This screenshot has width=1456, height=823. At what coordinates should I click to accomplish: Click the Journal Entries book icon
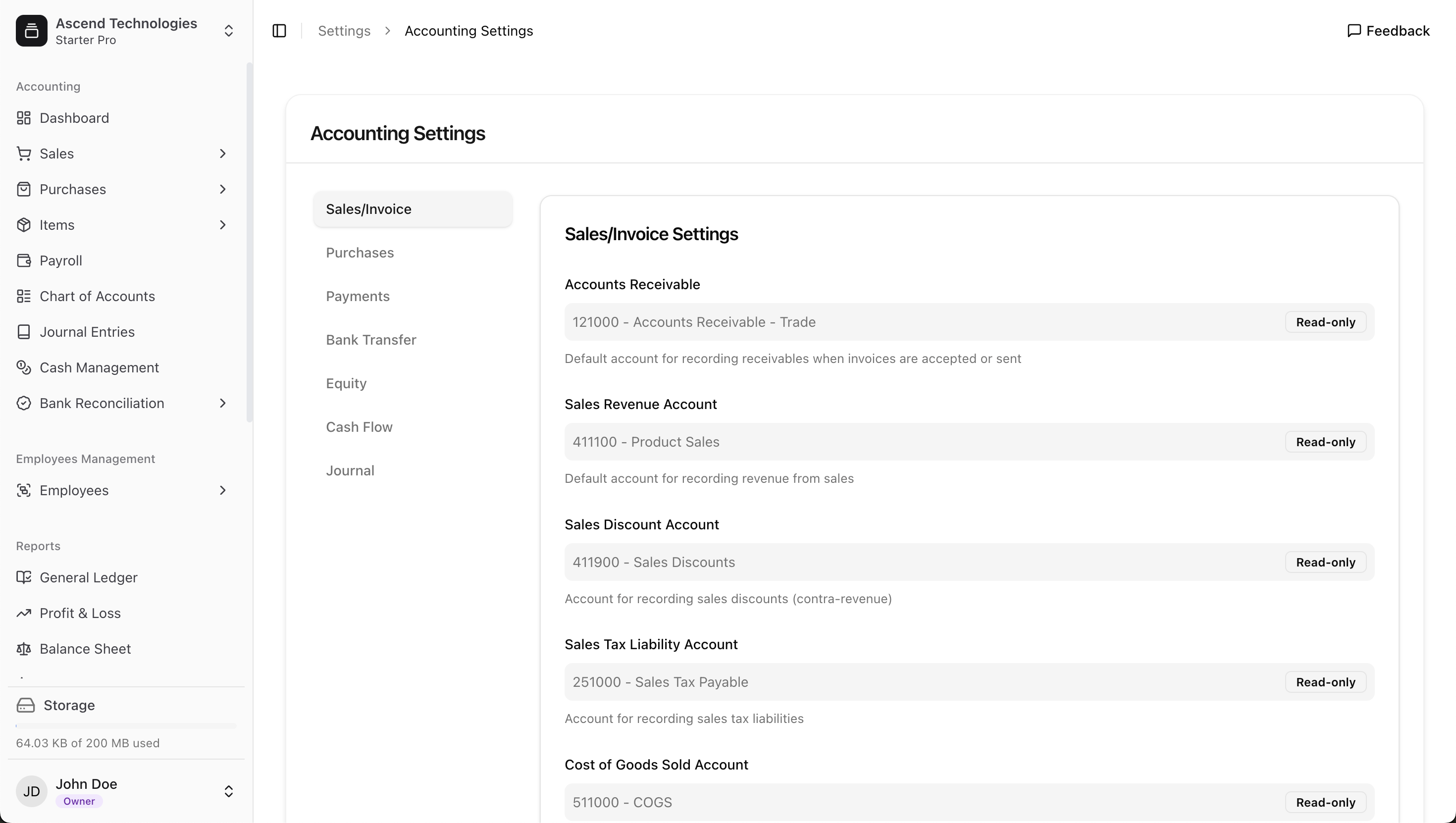coord(24,331)
